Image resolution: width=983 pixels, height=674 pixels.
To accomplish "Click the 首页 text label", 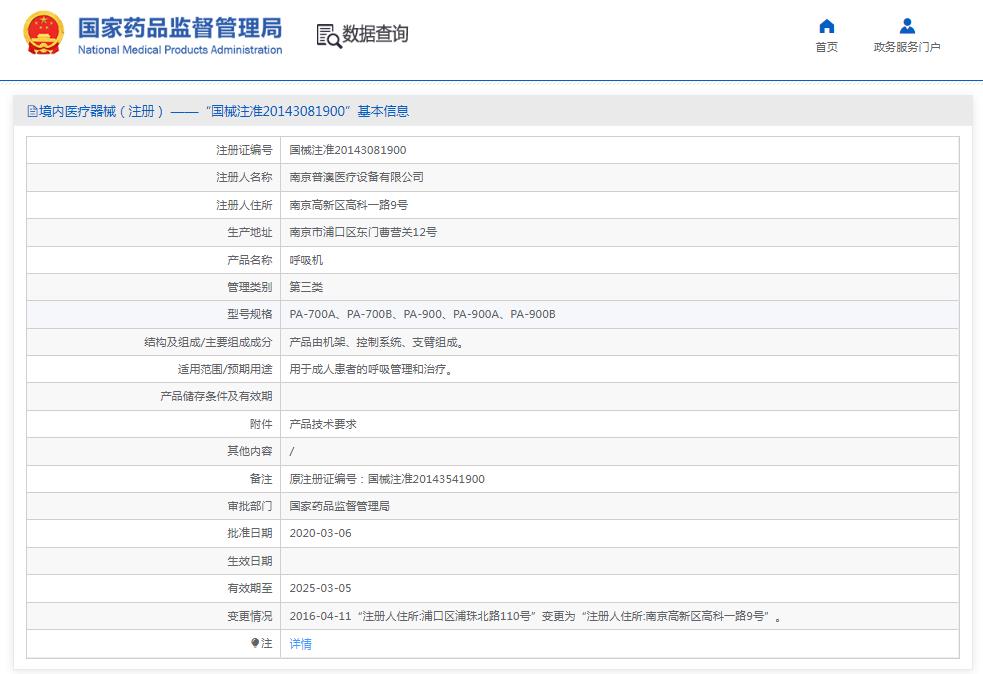I will point(826,47).
